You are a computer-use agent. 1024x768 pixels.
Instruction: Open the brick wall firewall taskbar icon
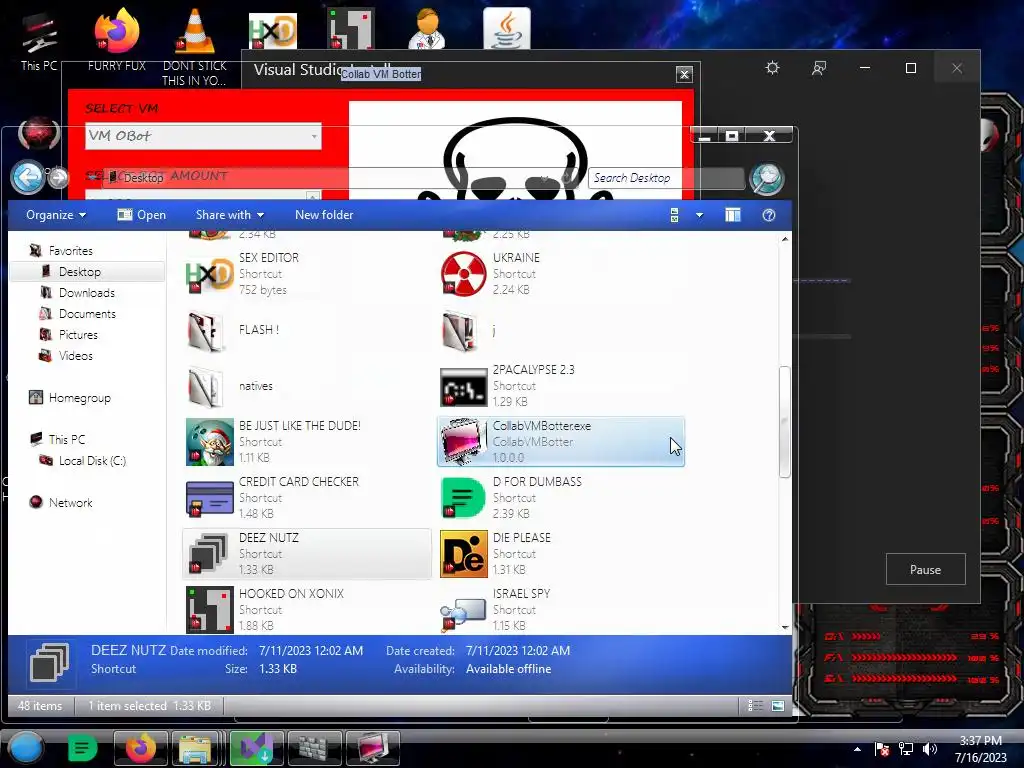[315, 748]
